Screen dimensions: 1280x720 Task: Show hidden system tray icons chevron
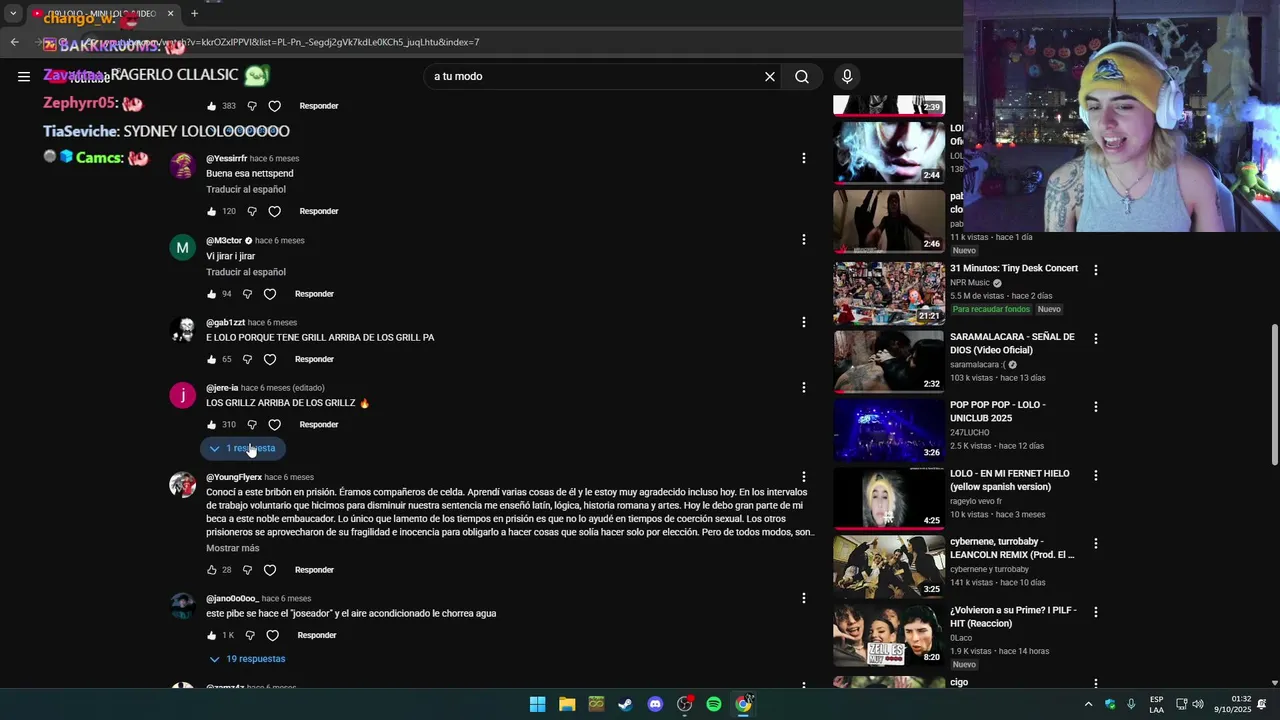pyautogui.click(x=1088, y=704)
